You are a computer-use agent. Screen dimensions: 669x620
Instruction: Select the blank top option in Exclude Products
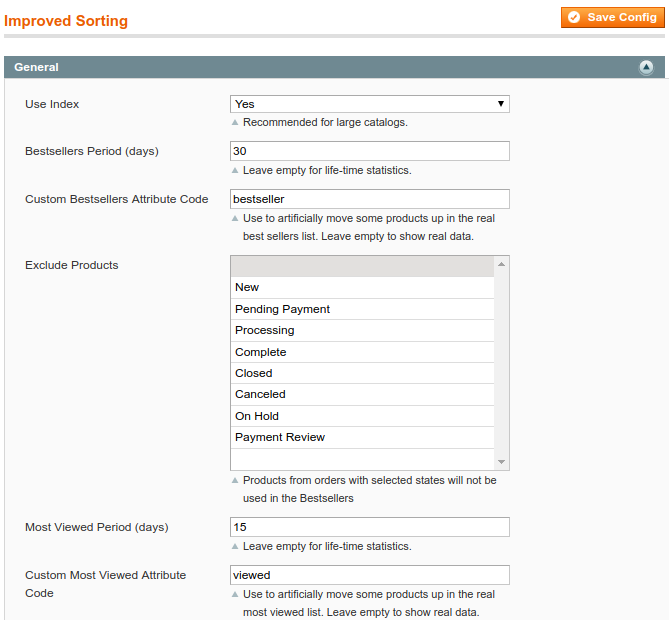click(x=362, y=266)
